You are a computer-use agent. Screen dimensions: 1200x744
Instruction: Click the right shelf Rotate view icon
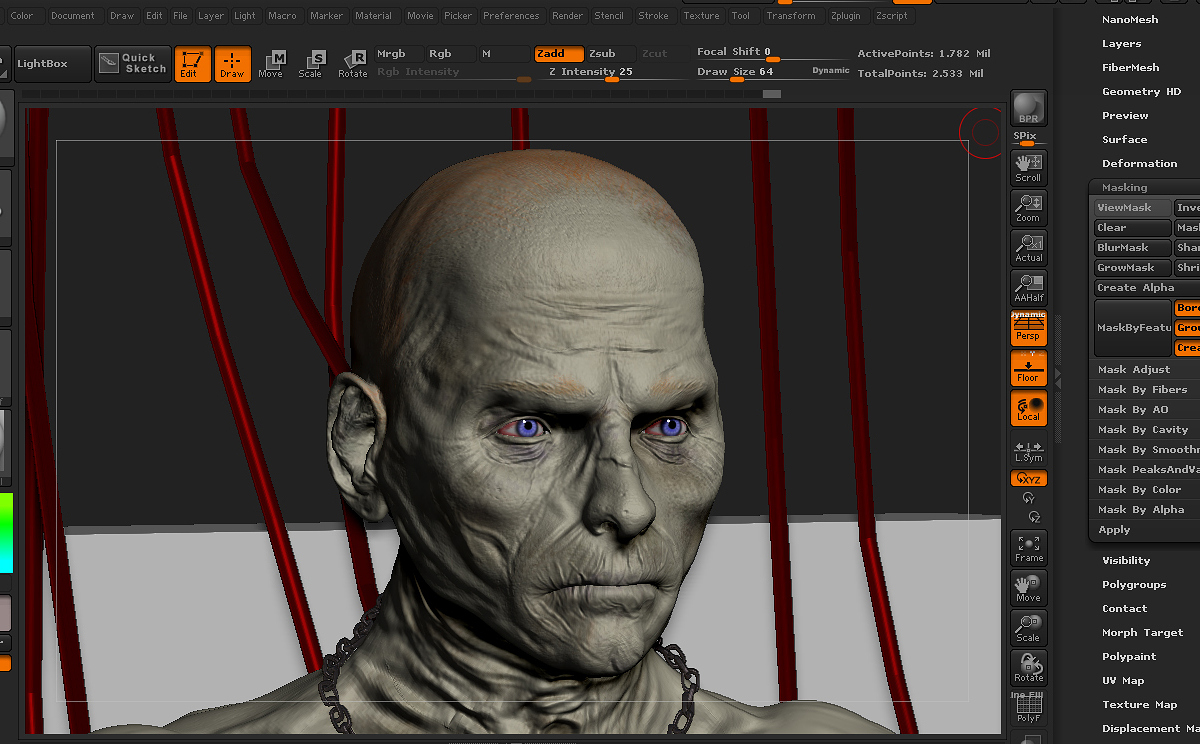[x=1029, y=668]
